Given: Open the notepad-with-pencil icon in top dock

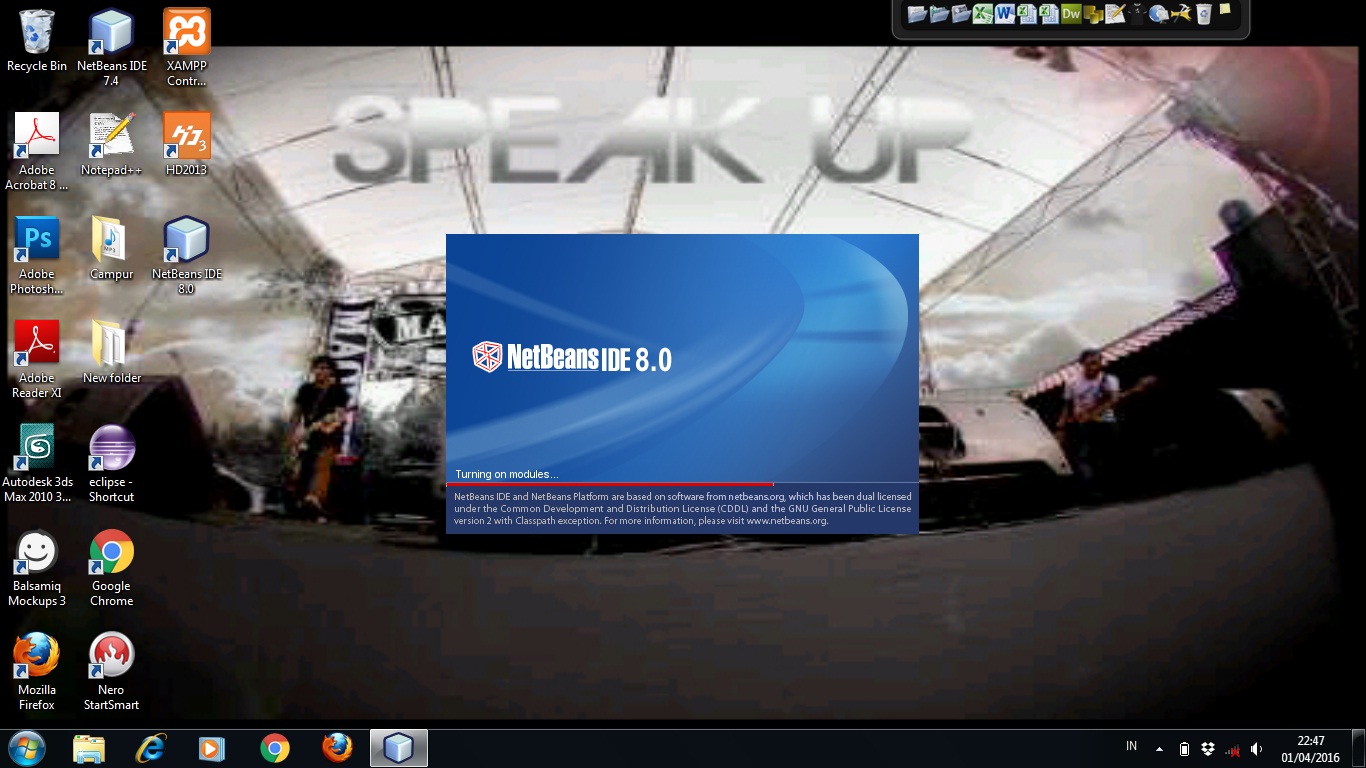Looking at the screenshot, I should click(x=1115, y=14).
